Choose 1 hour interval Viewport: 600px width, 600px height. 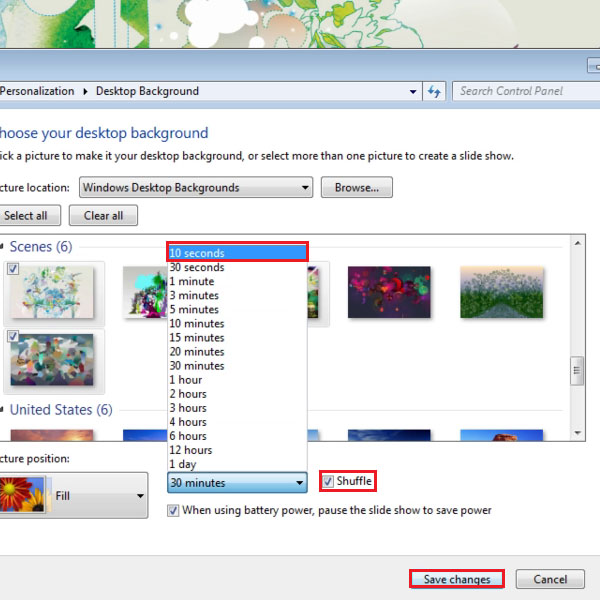click(x=237, y=380)
